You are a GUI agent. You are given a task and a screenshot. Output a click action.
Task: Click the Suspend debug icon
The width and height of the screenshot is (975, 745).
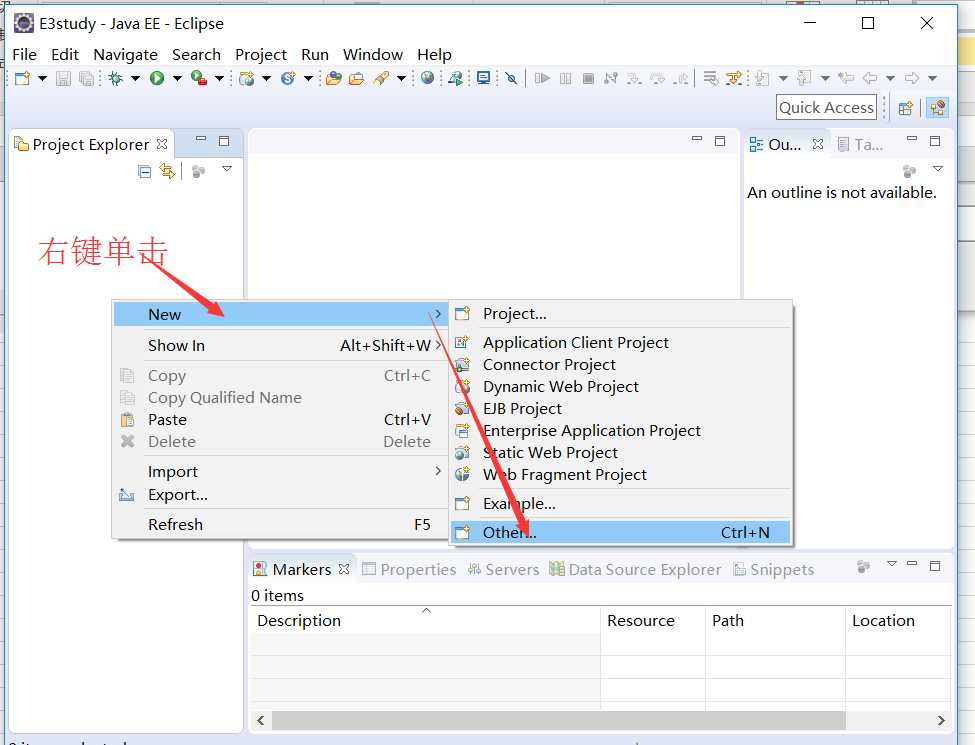[565, 78]
